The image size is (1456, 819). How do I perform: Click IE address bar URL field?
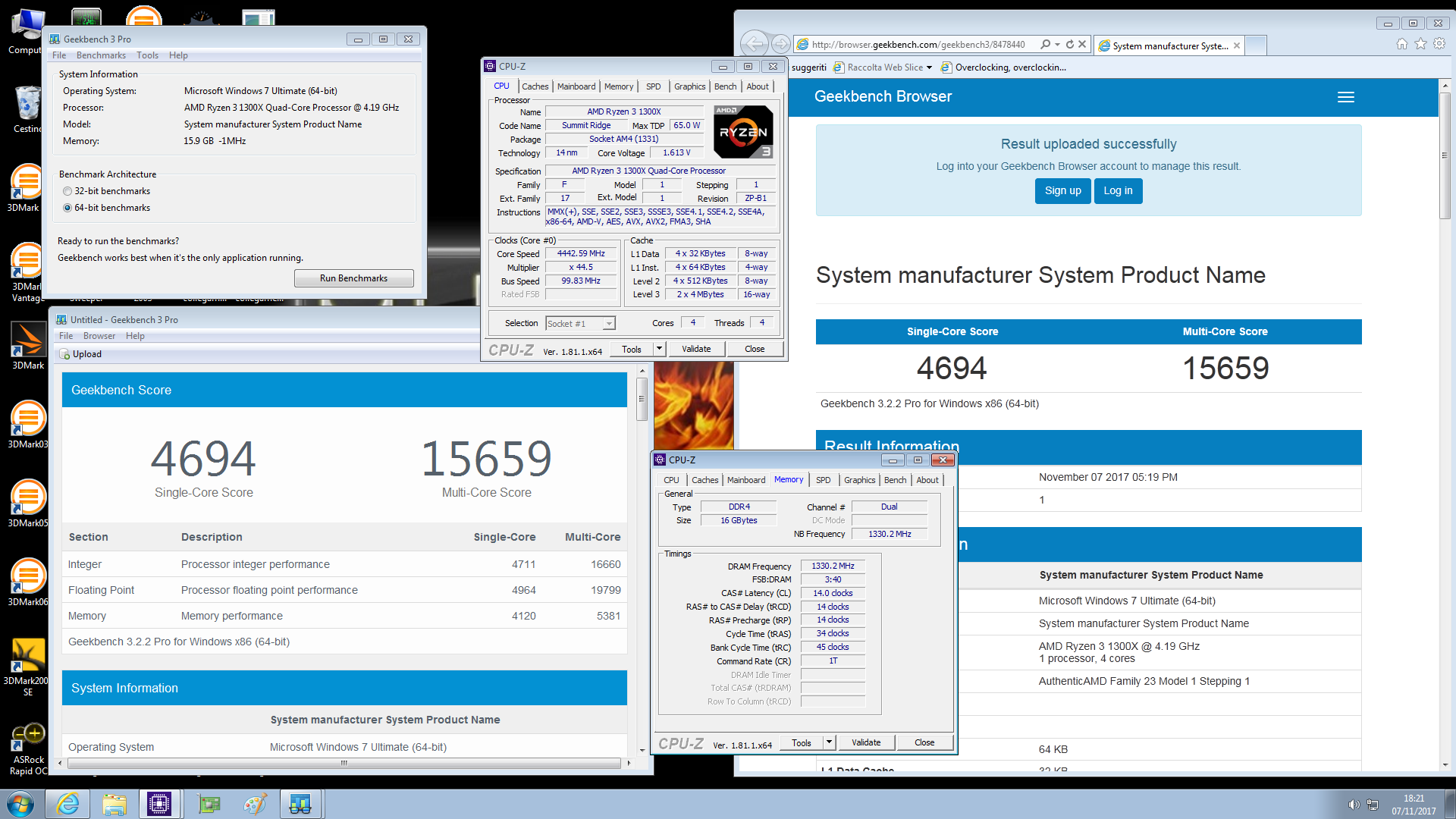click(x=918, y=45)
